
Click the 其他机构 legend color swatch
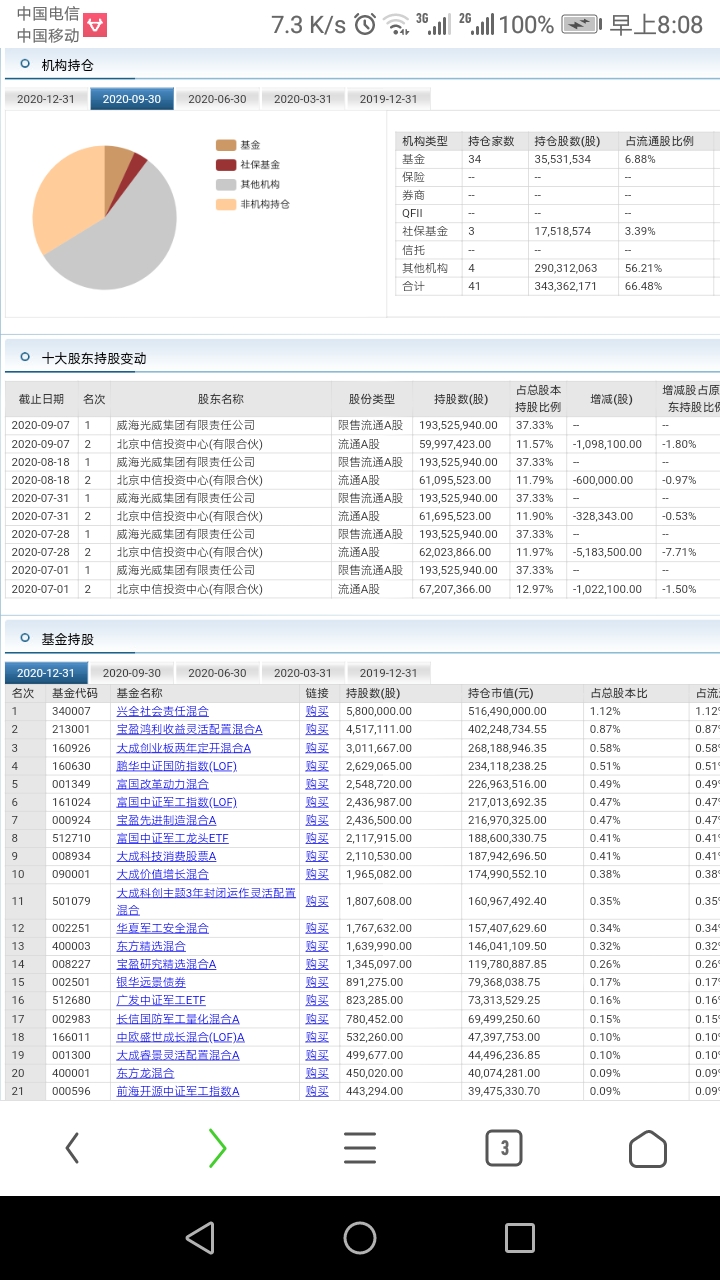click(226, 184)
